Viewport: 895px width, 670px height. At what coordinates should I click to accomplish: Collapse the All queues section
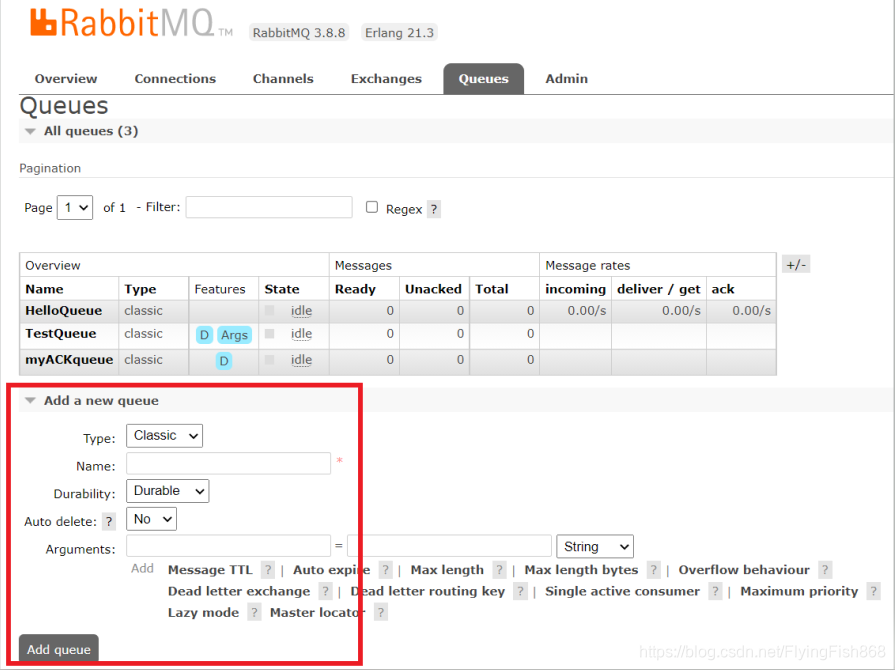click(x=91, y=131)
